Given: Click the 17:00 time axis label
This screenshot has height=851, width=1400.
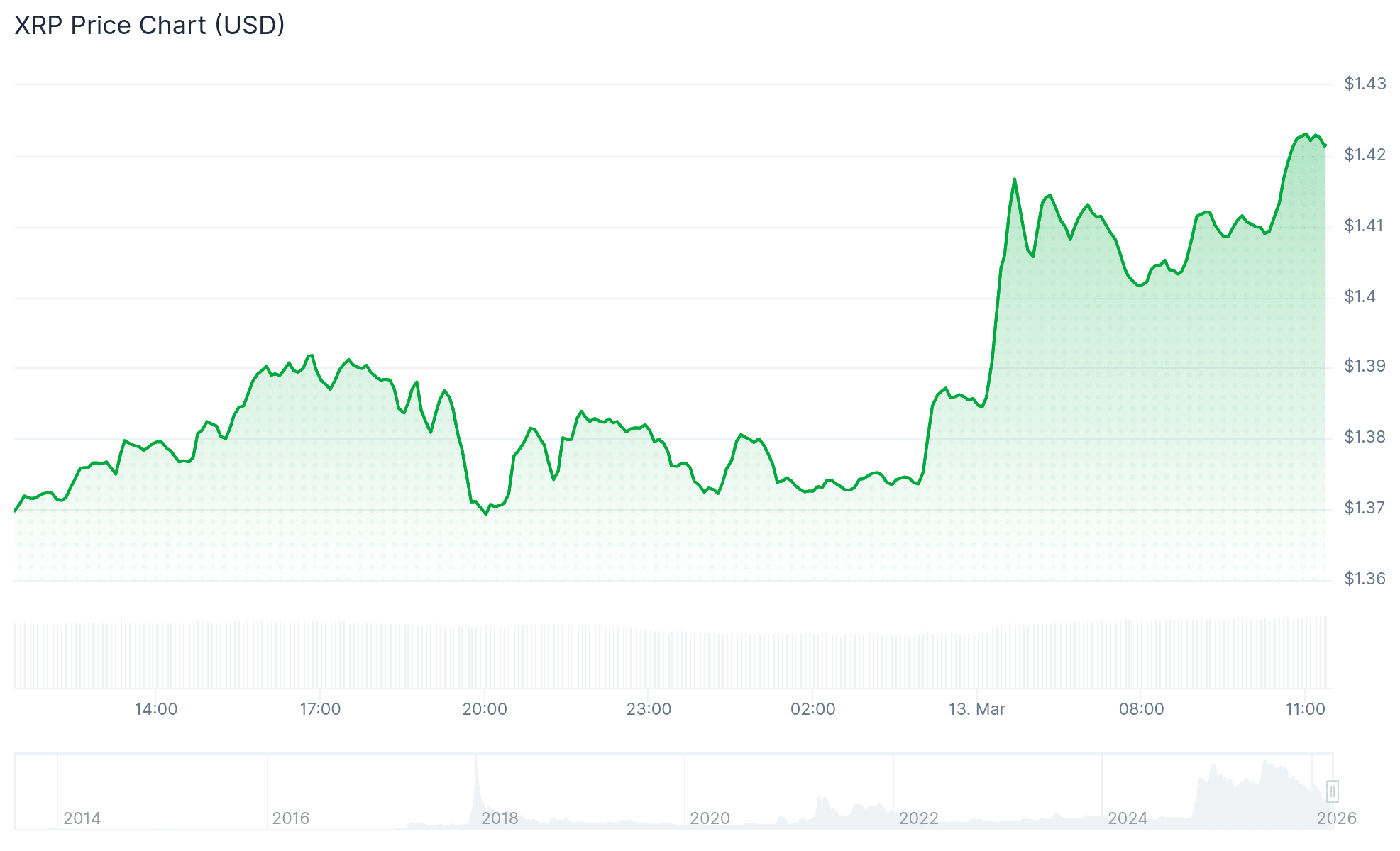Looking at the screenshot, I should (320, 709).
